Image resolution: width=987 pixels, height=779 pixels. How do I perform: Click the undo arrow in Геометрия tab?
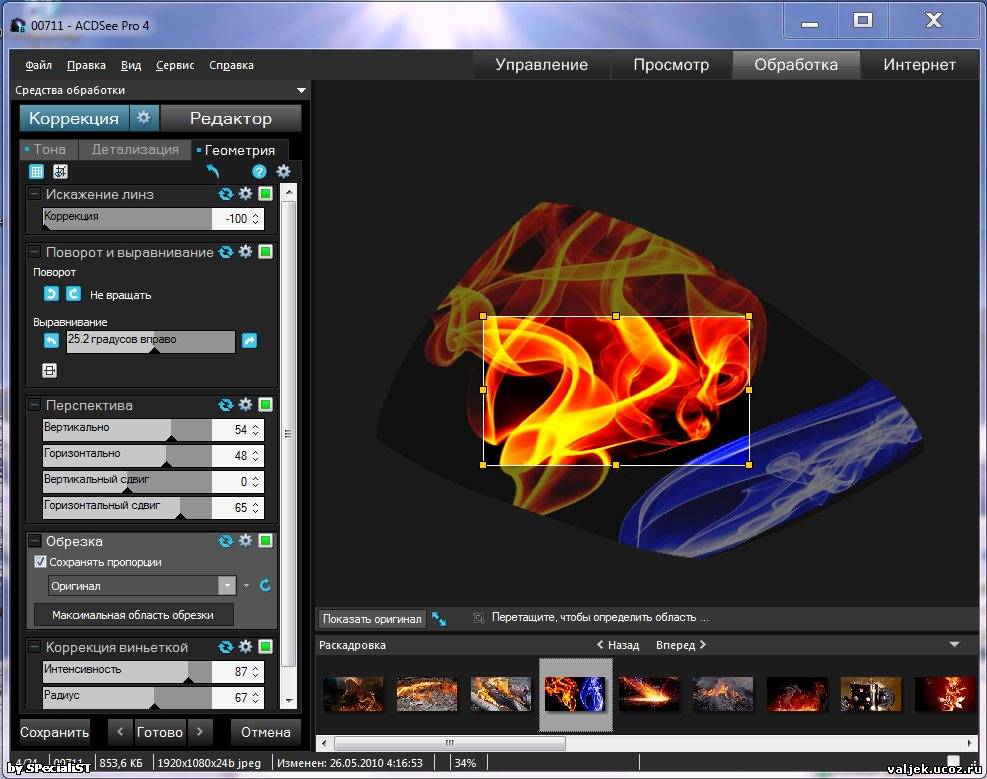(212, 171)
